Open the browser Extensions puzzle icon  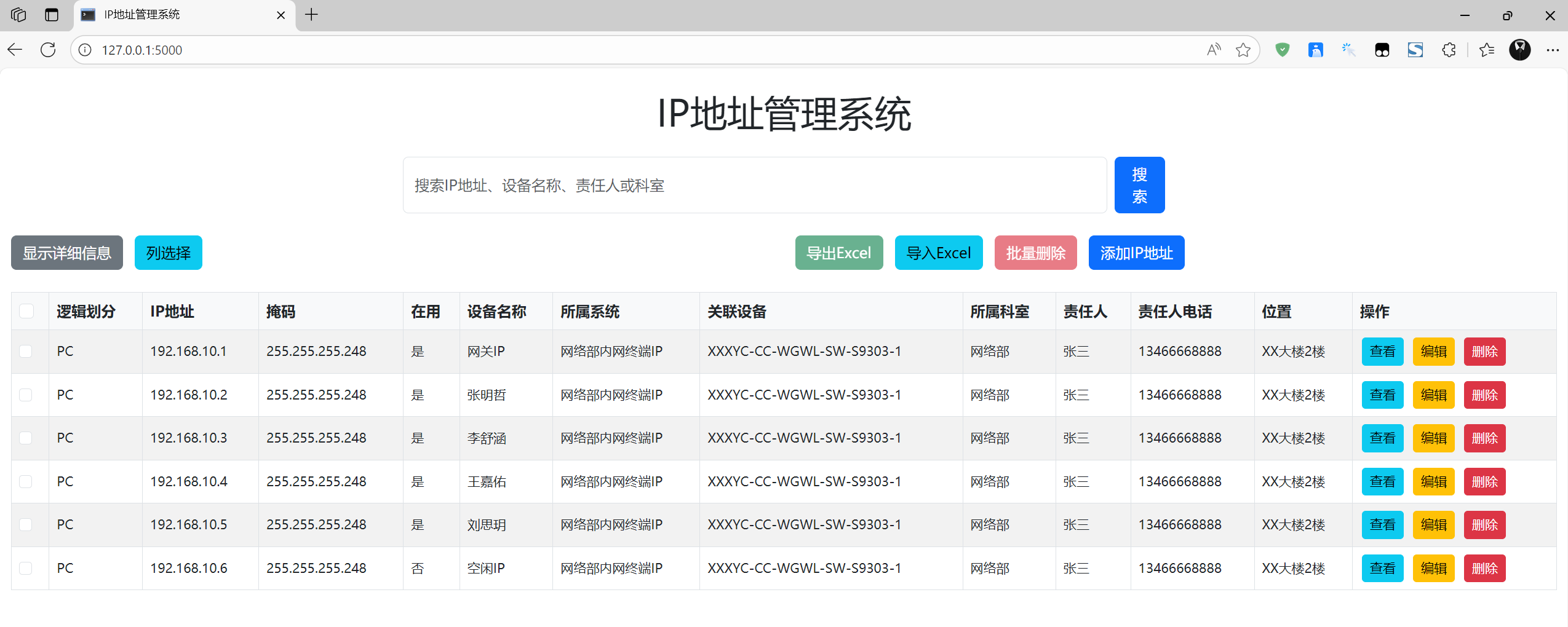pyautogui.click(x=1449, y=50)
